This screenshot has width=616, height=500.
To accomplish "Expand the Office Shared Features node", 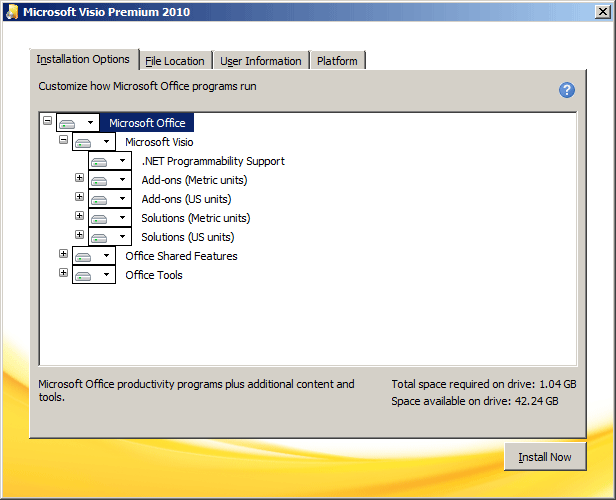I will point(63,253).
